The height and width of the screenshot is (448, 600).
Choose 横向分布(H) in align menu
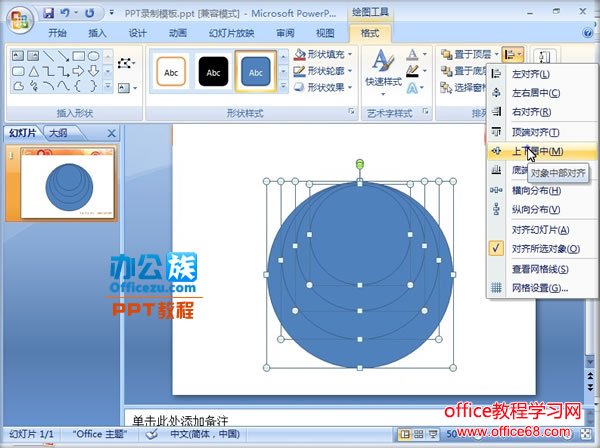pos(542,190)
